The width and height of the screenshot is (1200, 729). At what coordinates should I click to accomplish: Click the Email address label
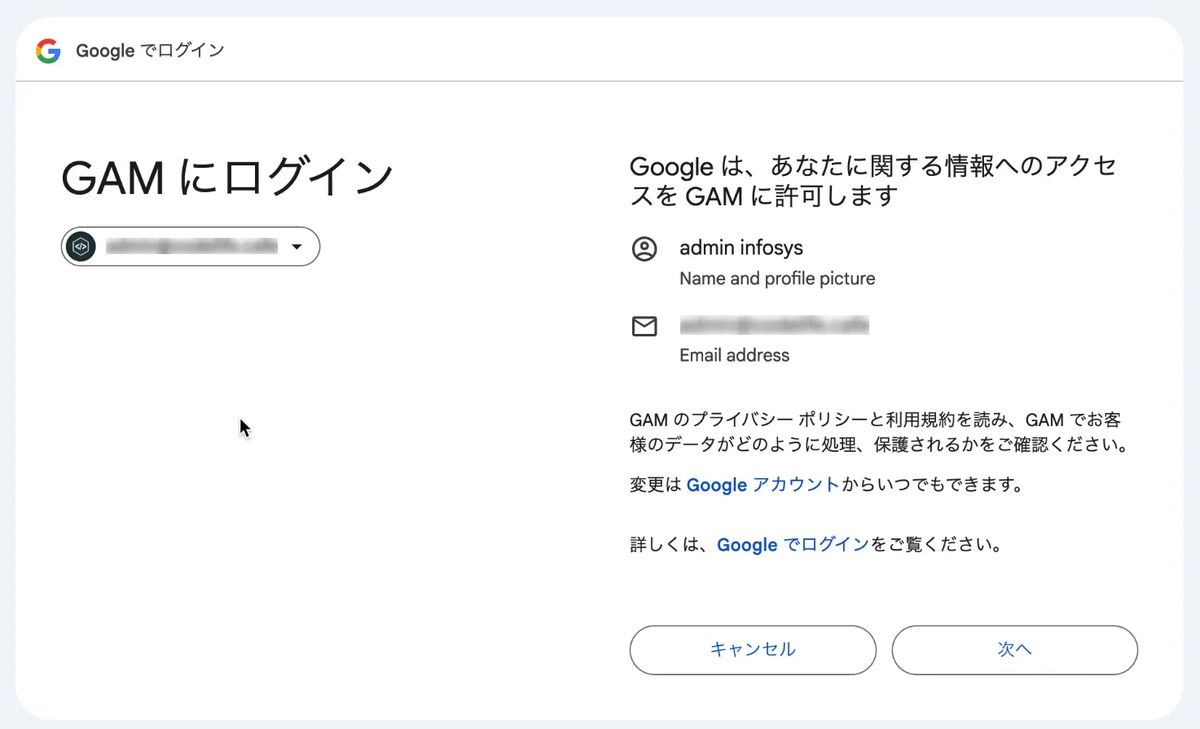tap(734, 355)
